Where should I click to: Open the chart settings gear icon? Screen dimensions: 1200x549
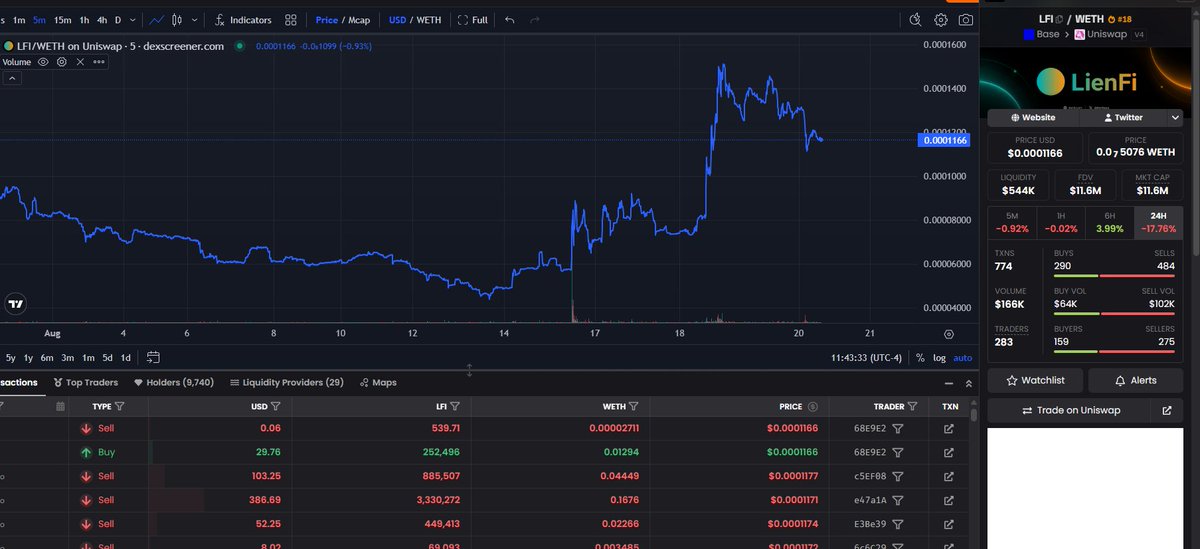(x=941, y=20)
